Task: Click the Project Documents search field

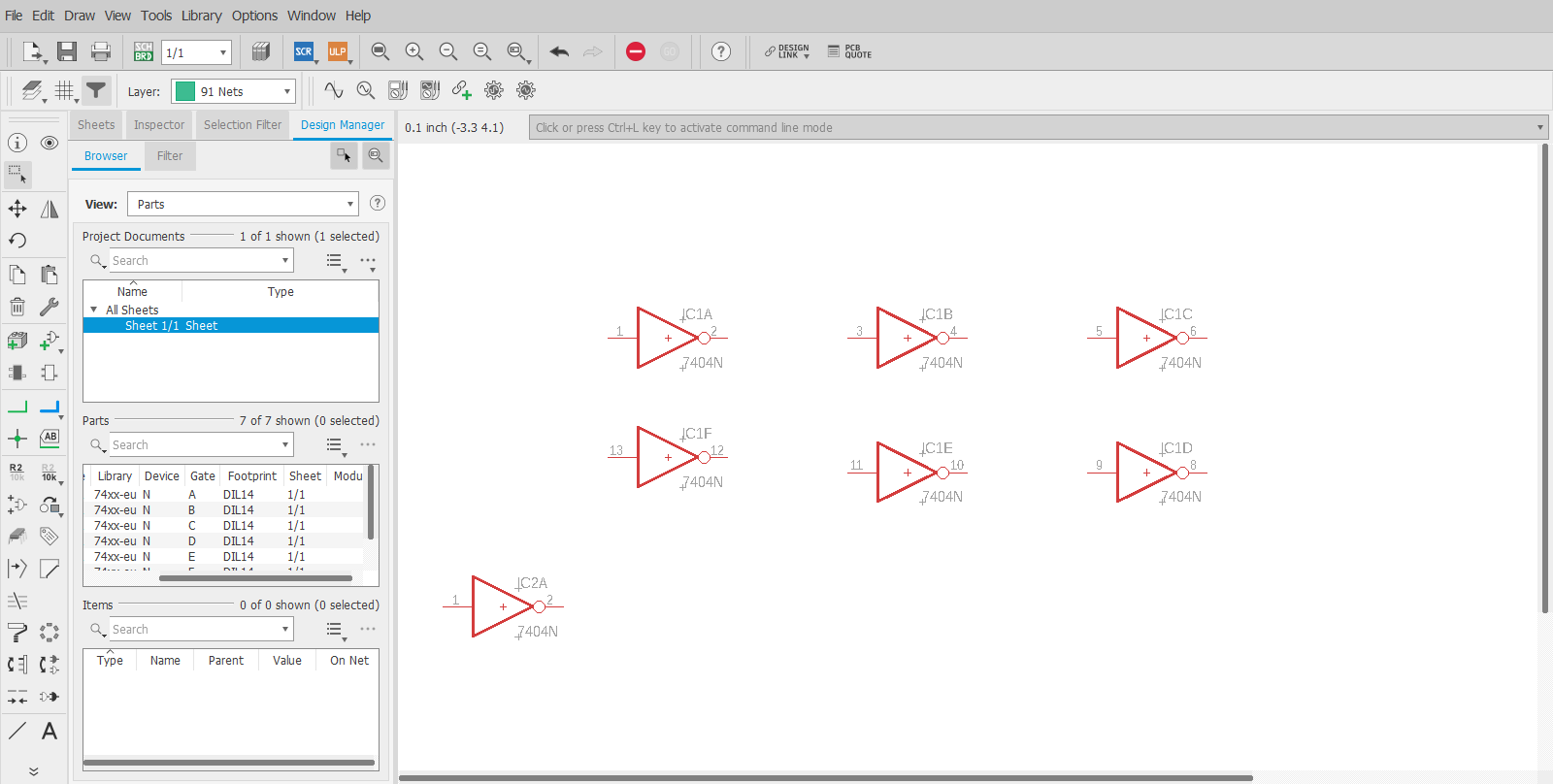Action: [x=201, y=261]
